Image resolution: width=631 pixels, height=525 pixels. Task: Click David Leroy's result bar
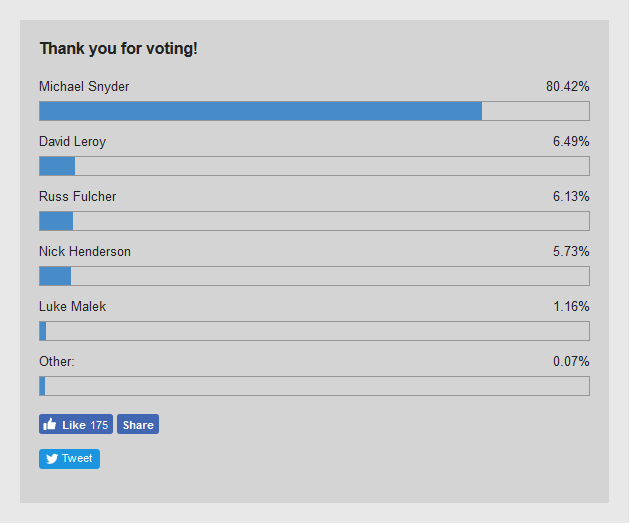pyautogui.click(x=314, y=166)
